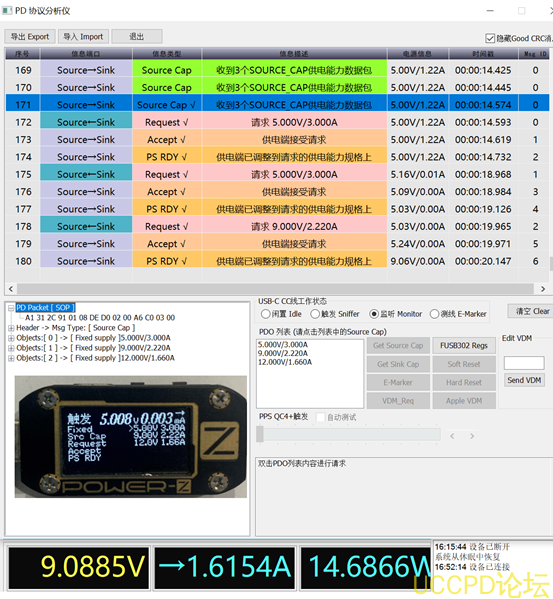Click the Import button

coord(83,37)
